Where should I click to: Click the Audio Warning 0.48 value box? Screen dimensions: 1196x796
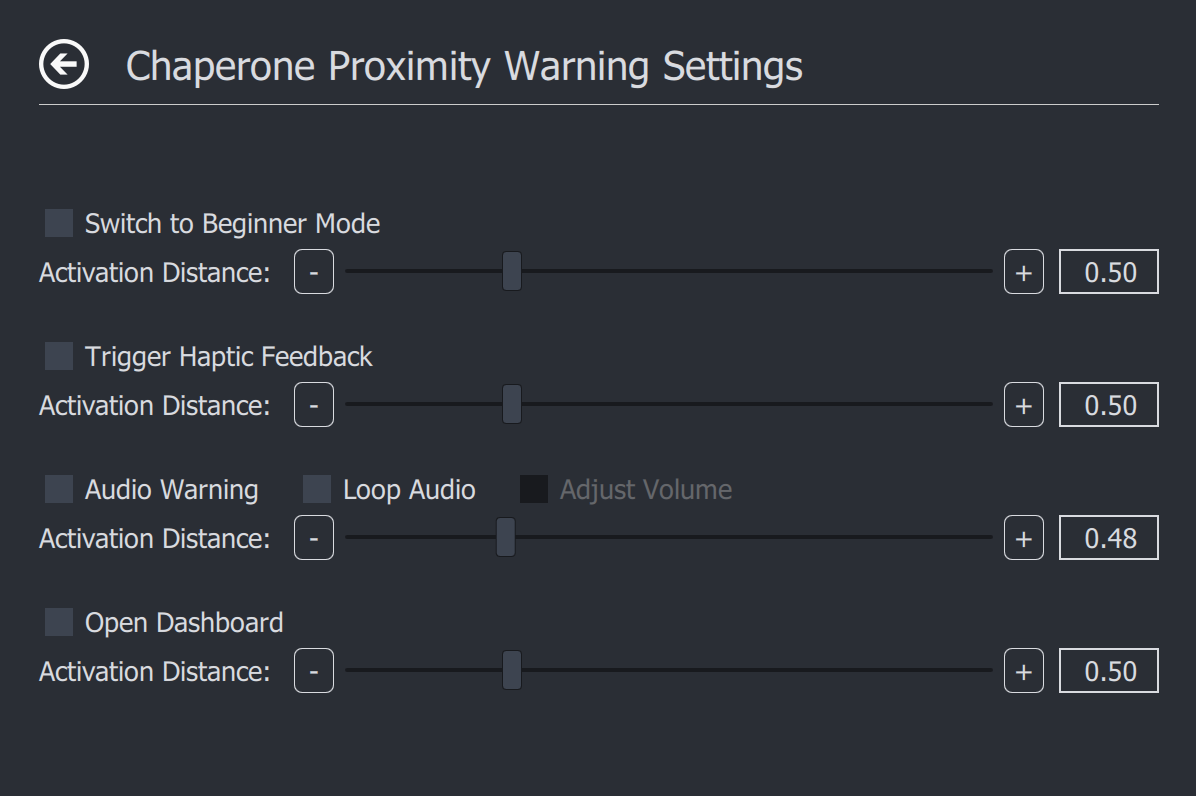coord(1109,538)
